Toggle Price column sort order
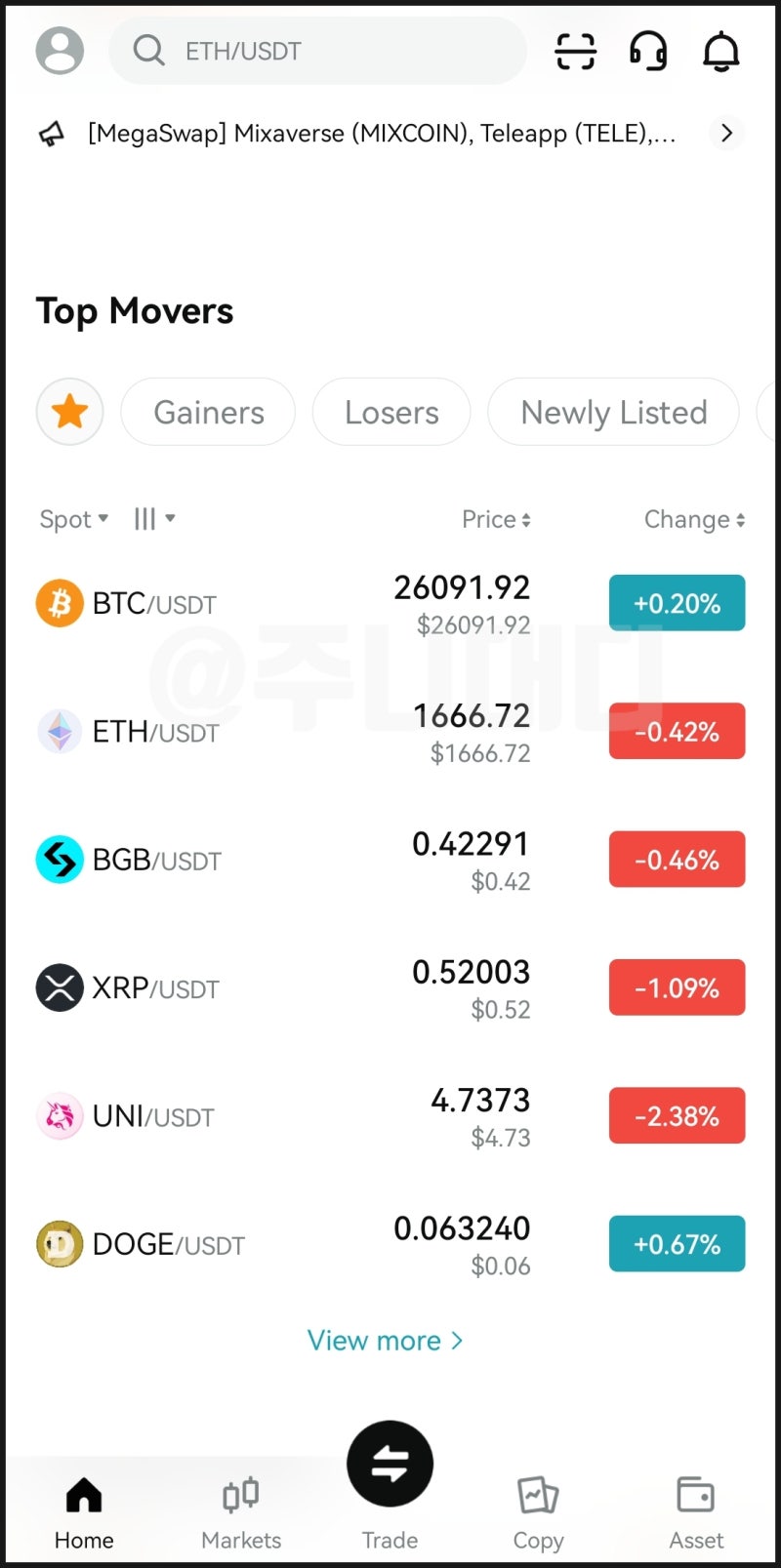The width and height of the screenshot is (781, 1568). (496, 519)
